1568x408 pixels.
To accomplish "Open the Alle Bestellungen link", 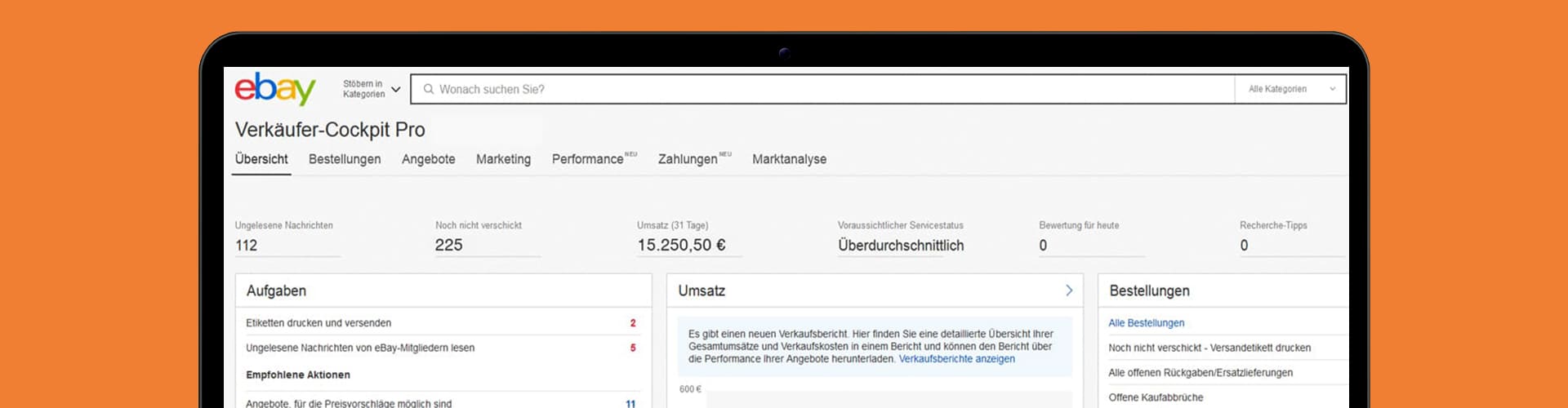I will click(x=1146, y=323).
